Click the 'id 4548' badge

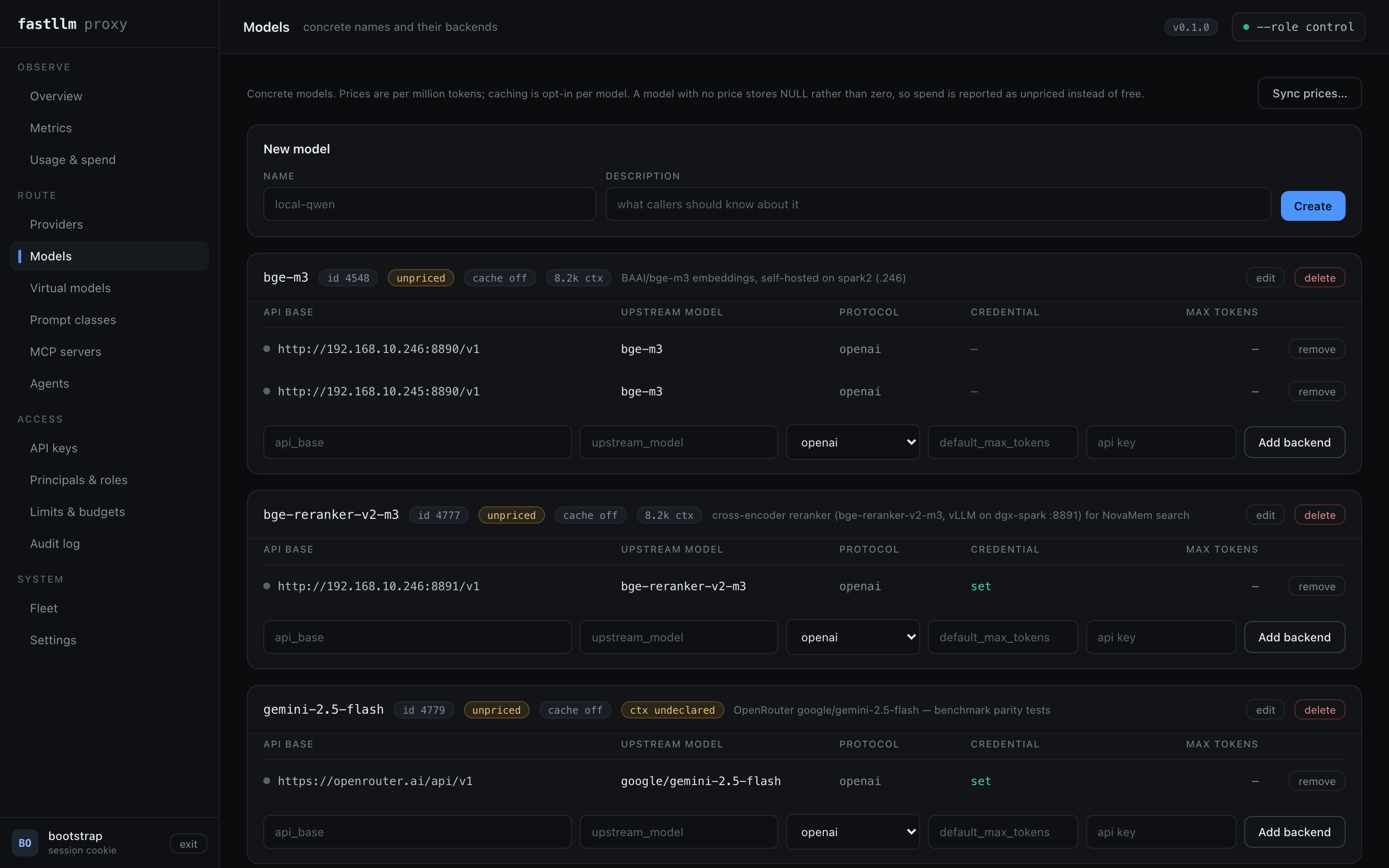(x=348, y=278)
